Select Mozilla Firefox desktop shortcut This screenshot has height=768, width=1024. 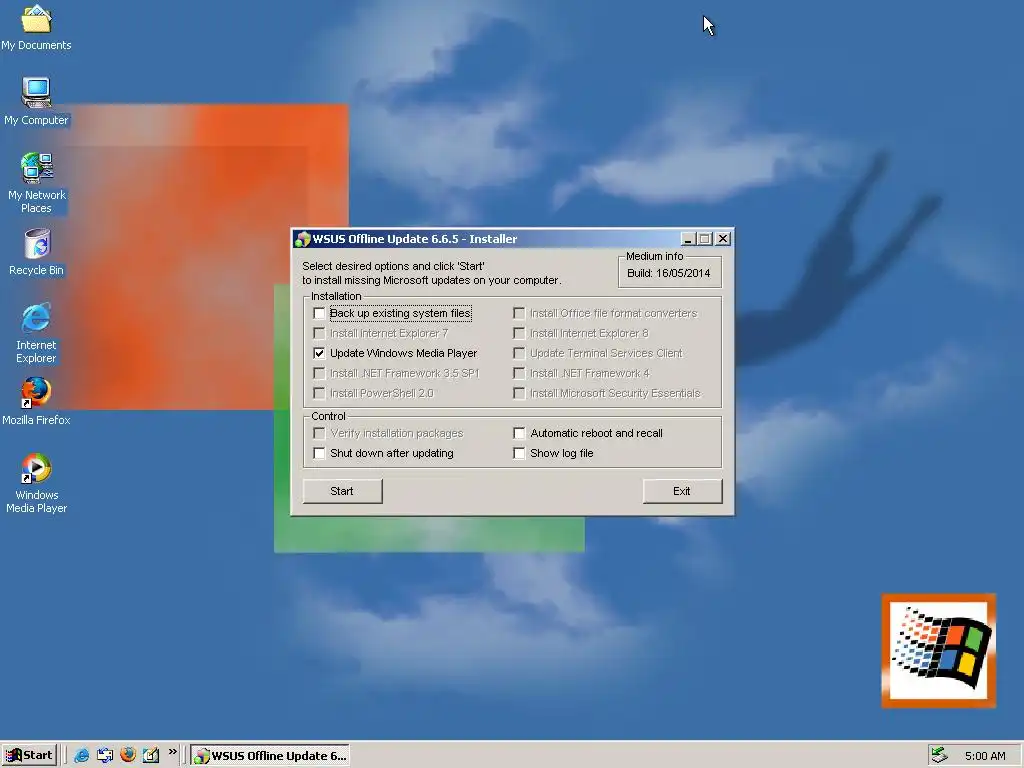click(x=36, y=402)
